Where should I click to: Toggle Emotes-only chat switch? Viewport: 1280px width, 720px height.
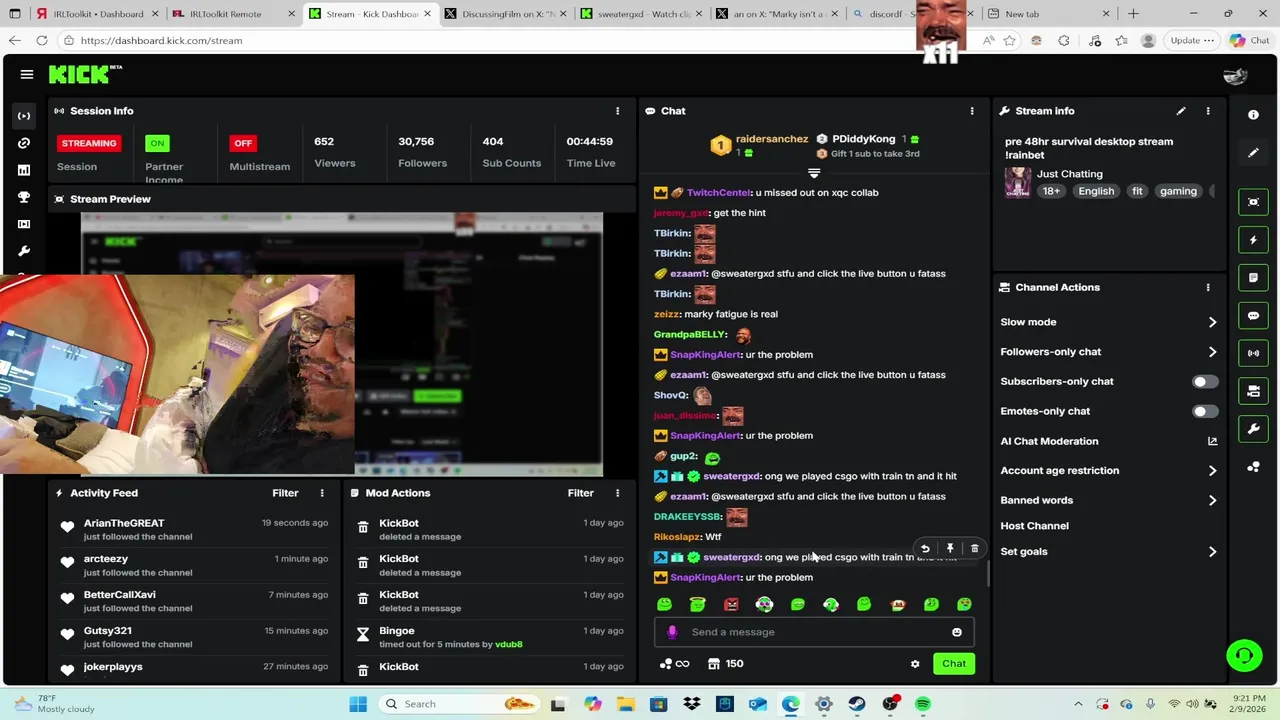pyautogui.click(x=1205, y=411)
